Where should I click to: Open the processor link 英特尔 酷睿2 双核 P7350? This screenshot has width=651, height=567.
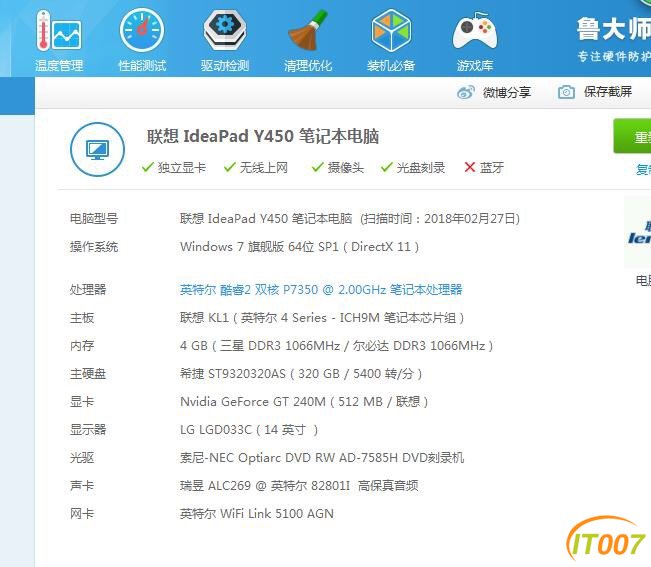click(x=321, y=289)
